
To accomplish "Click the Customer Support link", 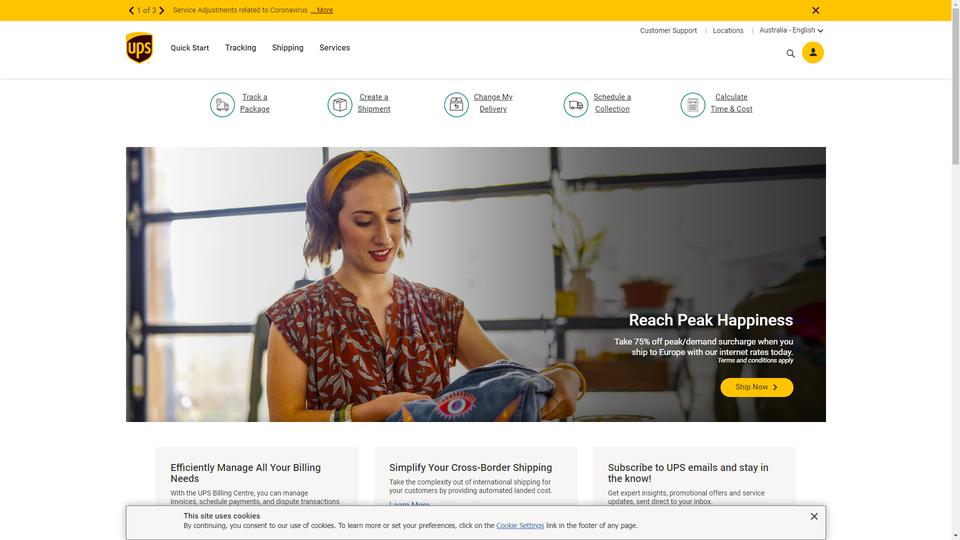I will pos(668,31).
